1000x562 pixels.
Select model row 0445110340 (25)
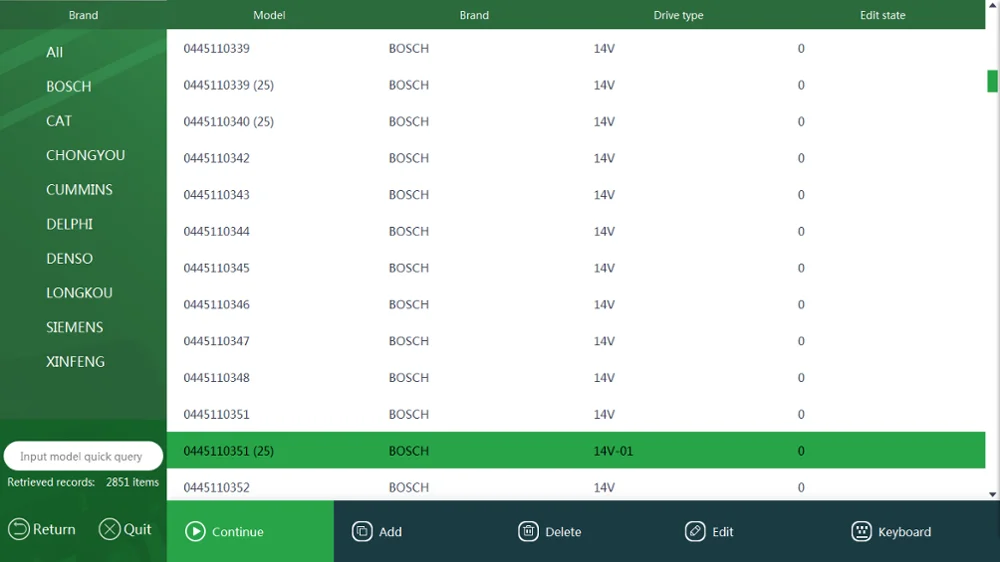click(x=576, y=121)
